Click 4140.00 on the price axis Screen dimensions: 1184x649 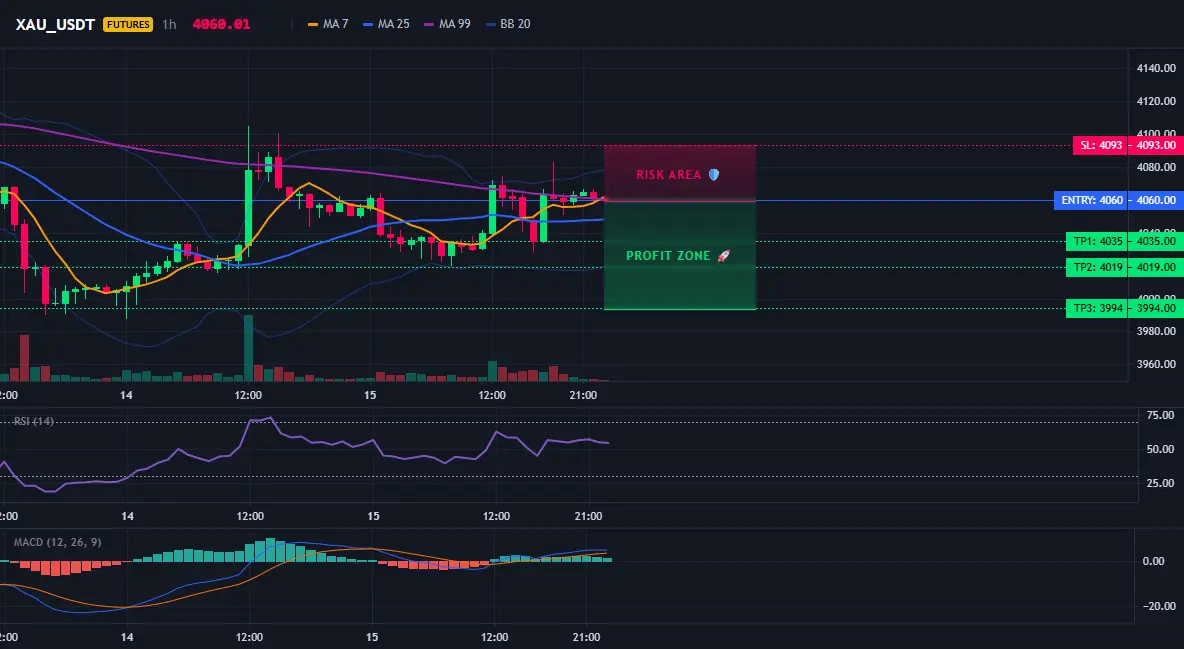[1156, 68]
